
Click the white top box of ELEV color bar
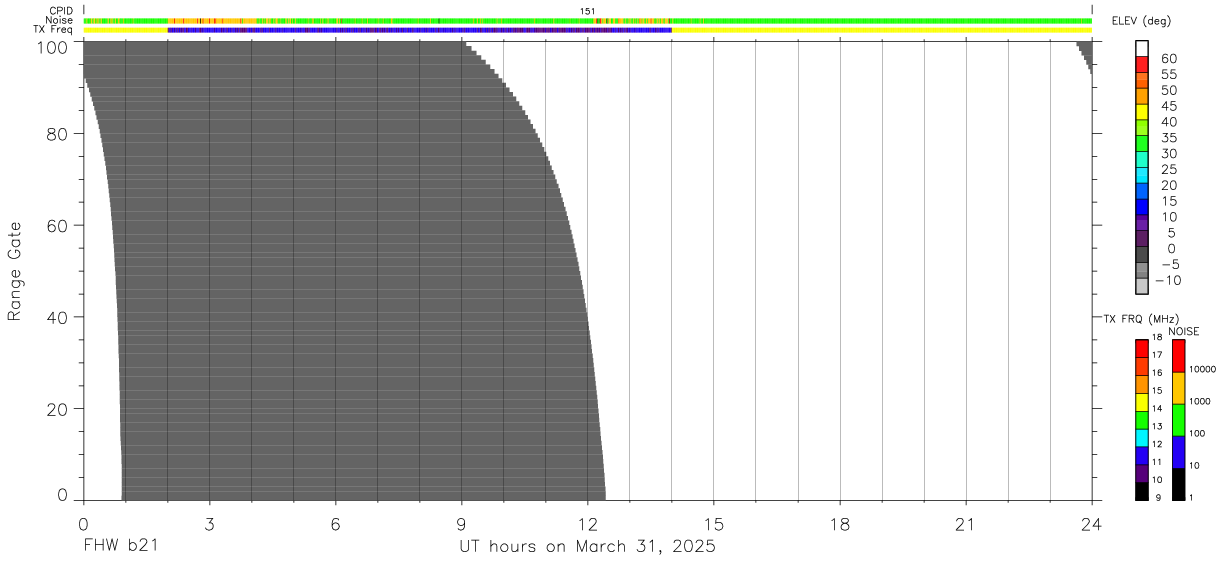click(1142, 48)
